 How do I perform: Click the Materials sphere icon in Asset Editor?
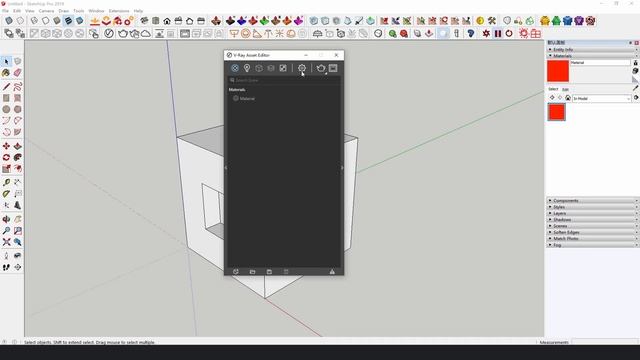pyautogui.click(x=235, y=68)
